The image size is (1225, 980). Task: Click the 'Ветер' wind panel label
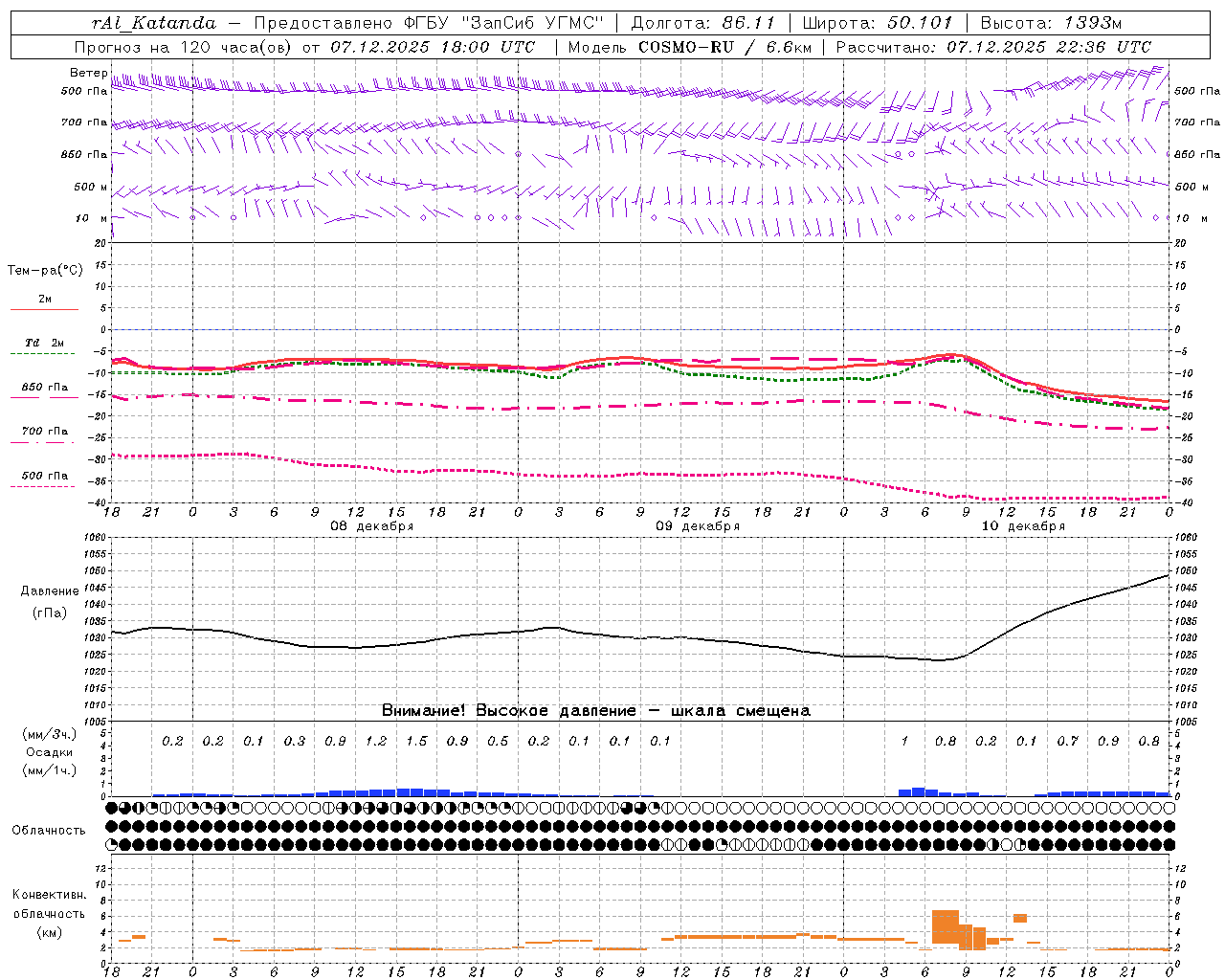pyautogui.click(x=88, y=73)
